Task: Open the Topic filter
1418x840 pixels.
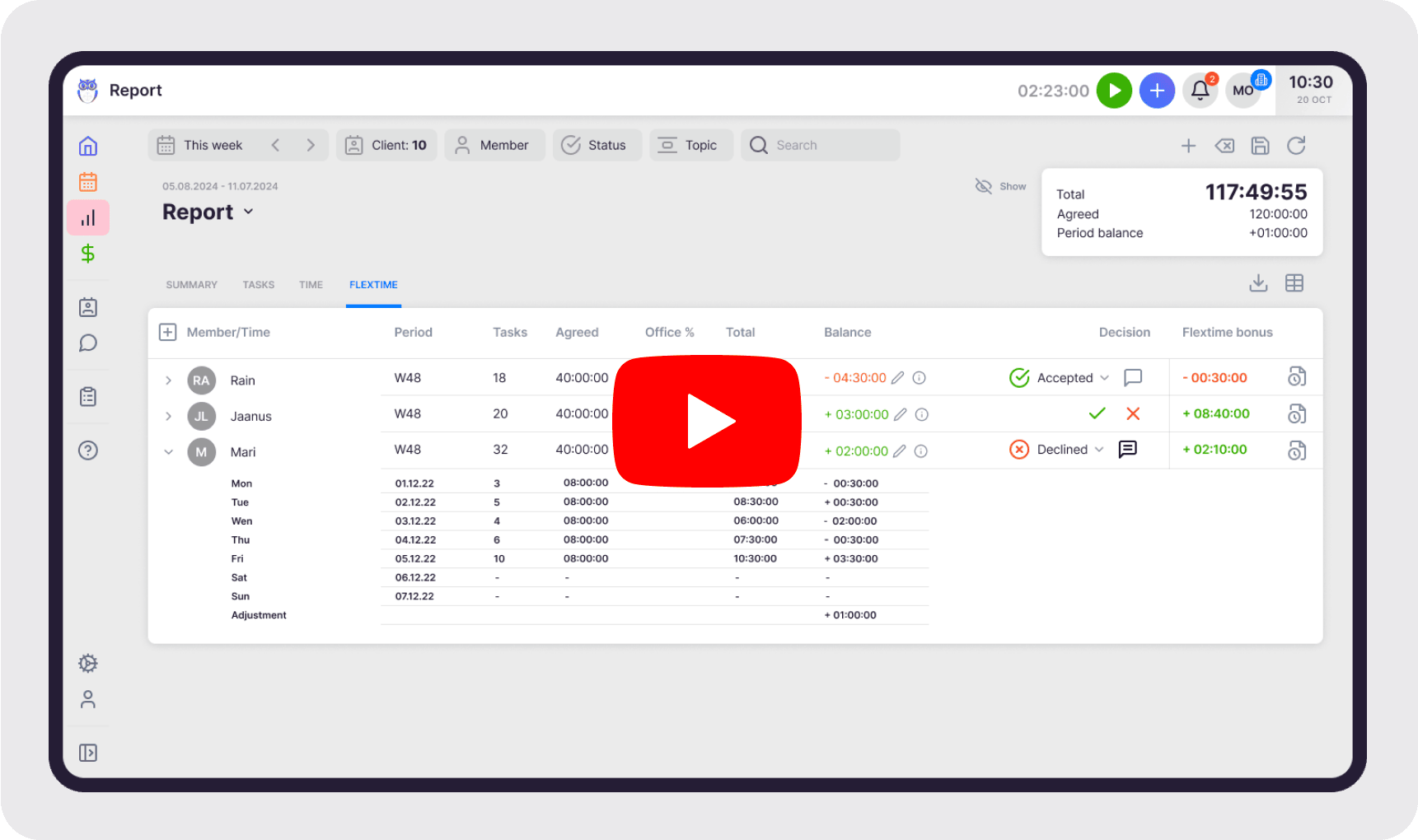Action: pos(690,145)
